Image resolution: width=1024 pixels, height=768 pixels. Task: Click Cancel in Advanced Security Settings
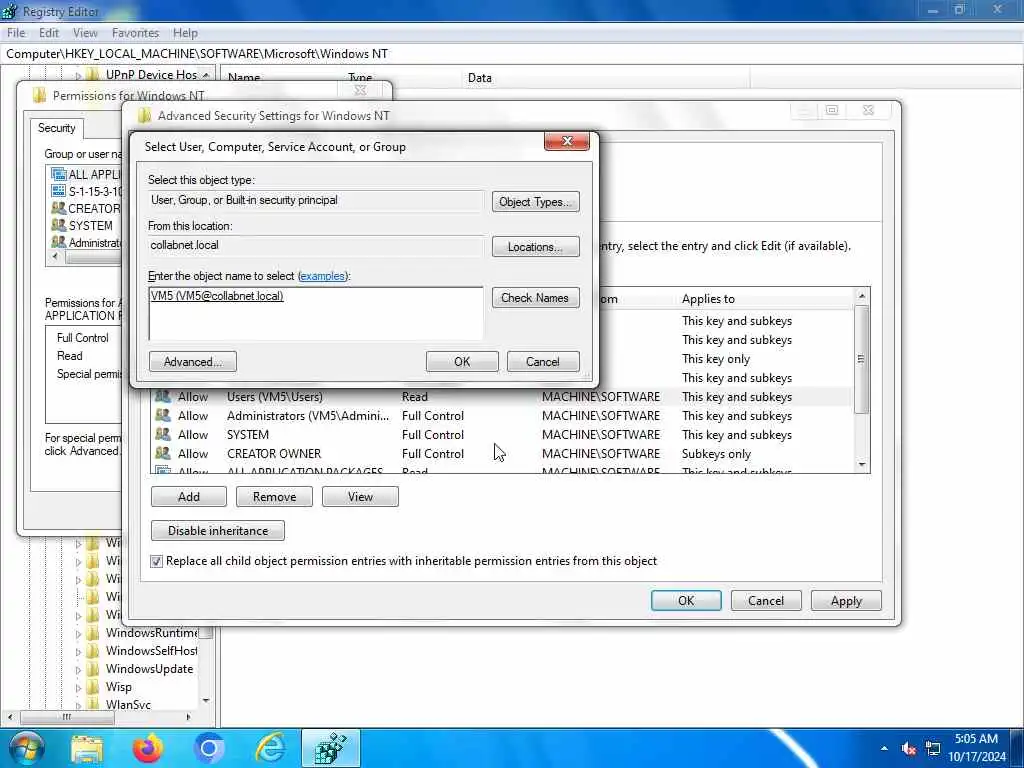[766, 601]
